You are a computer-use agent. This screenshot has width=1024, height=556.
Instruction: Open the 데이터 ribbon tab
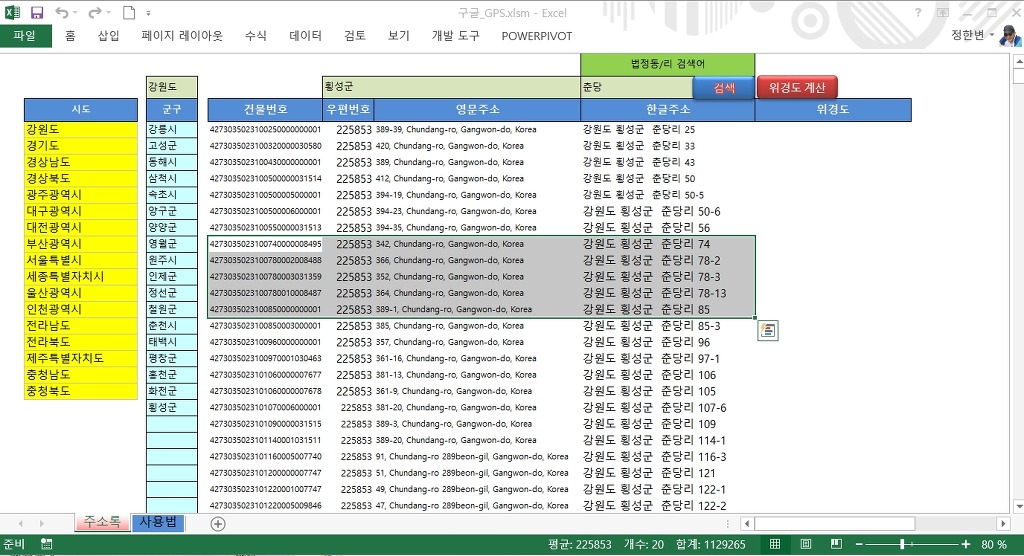click(x=305, y=36)
